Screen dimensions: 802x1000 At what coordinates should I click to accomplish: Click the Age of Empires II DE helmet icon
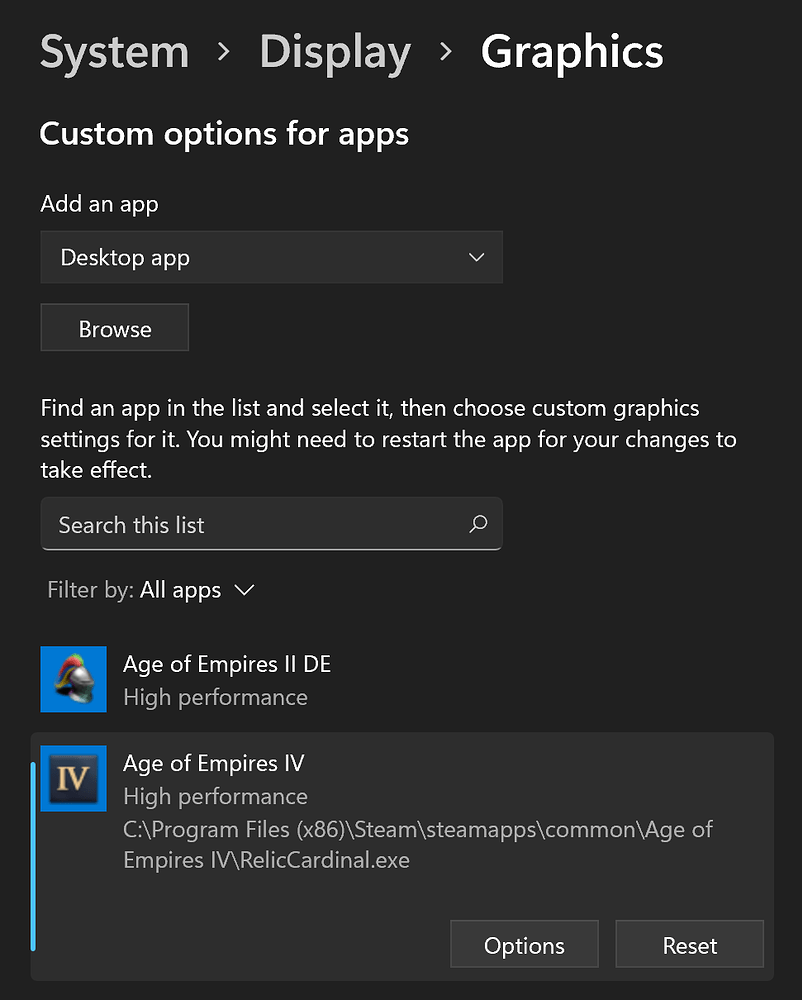(73, 679)
